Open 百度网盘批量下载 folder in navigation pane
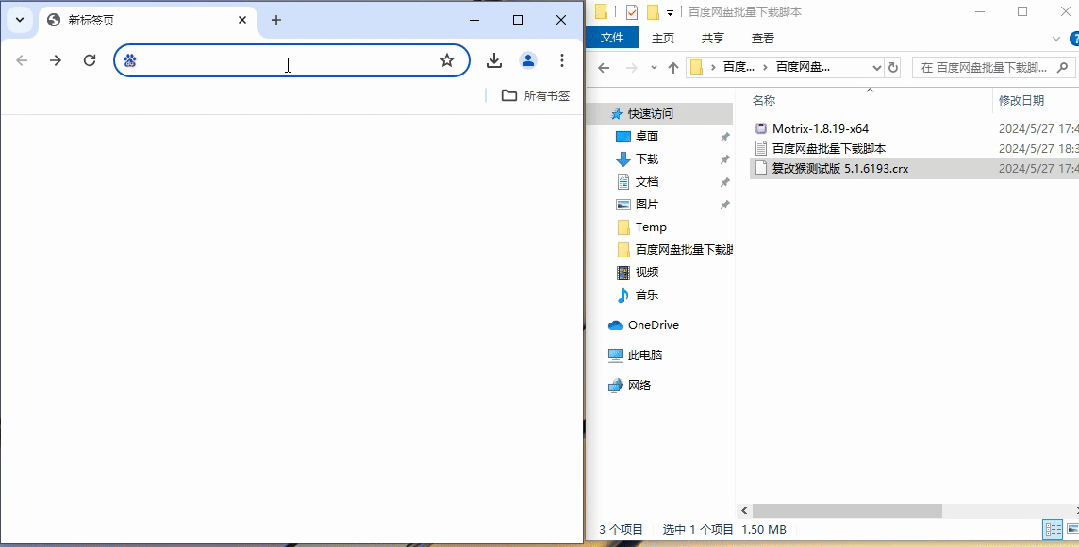The height and width of the screenshot is (547, 1079). point(684,249)
